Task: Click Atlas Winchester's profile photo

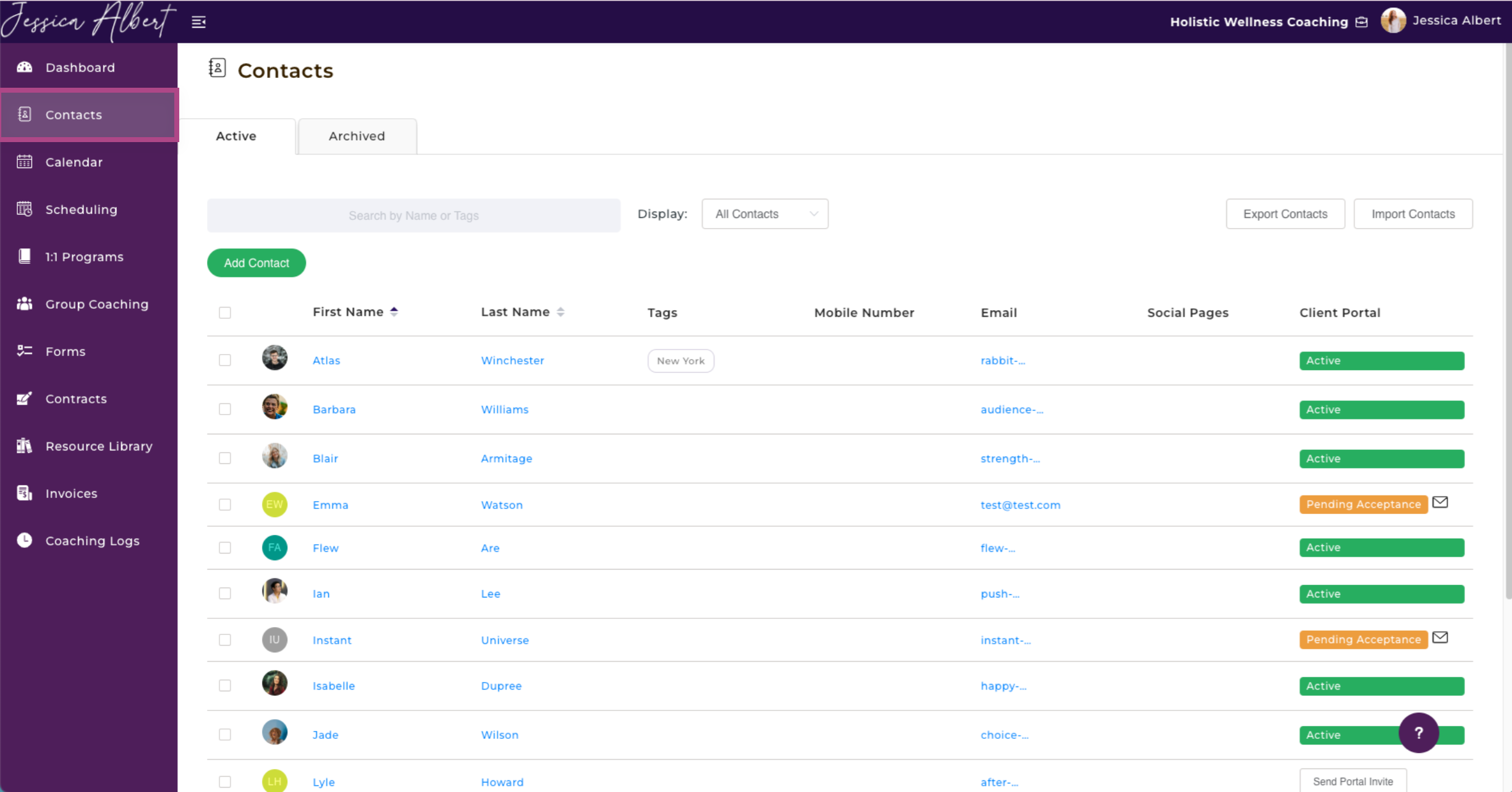Action: point(274,358)
